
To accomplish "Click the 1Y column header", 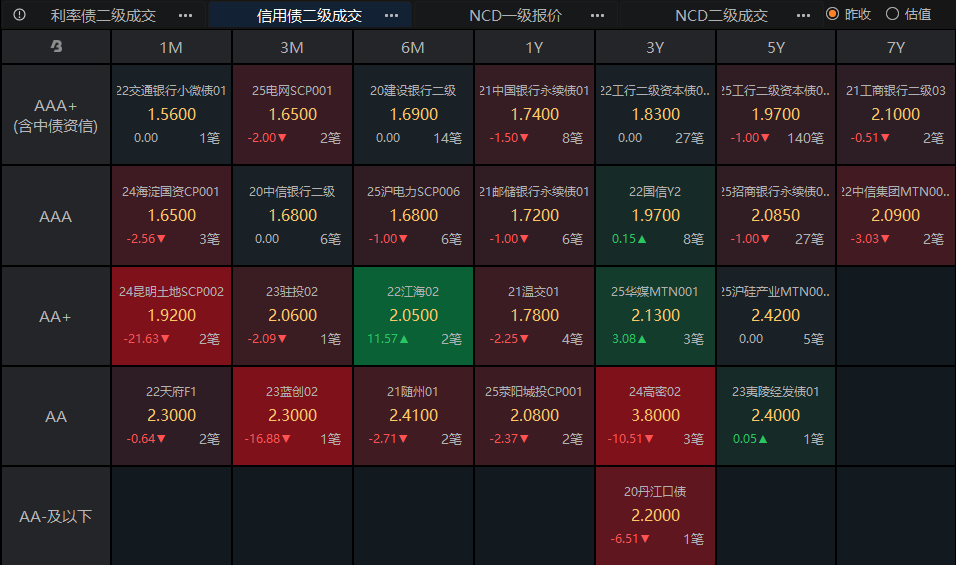I will [534, 47].
